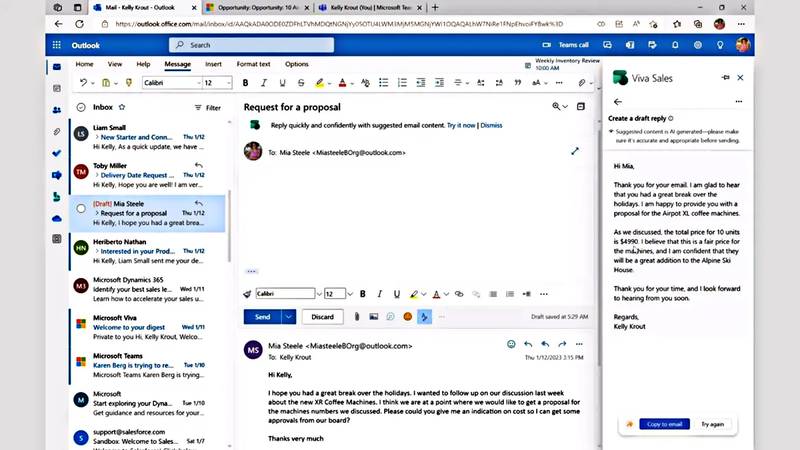
Task: Open the ribbon font size dropdown
Action: point(228,83)
